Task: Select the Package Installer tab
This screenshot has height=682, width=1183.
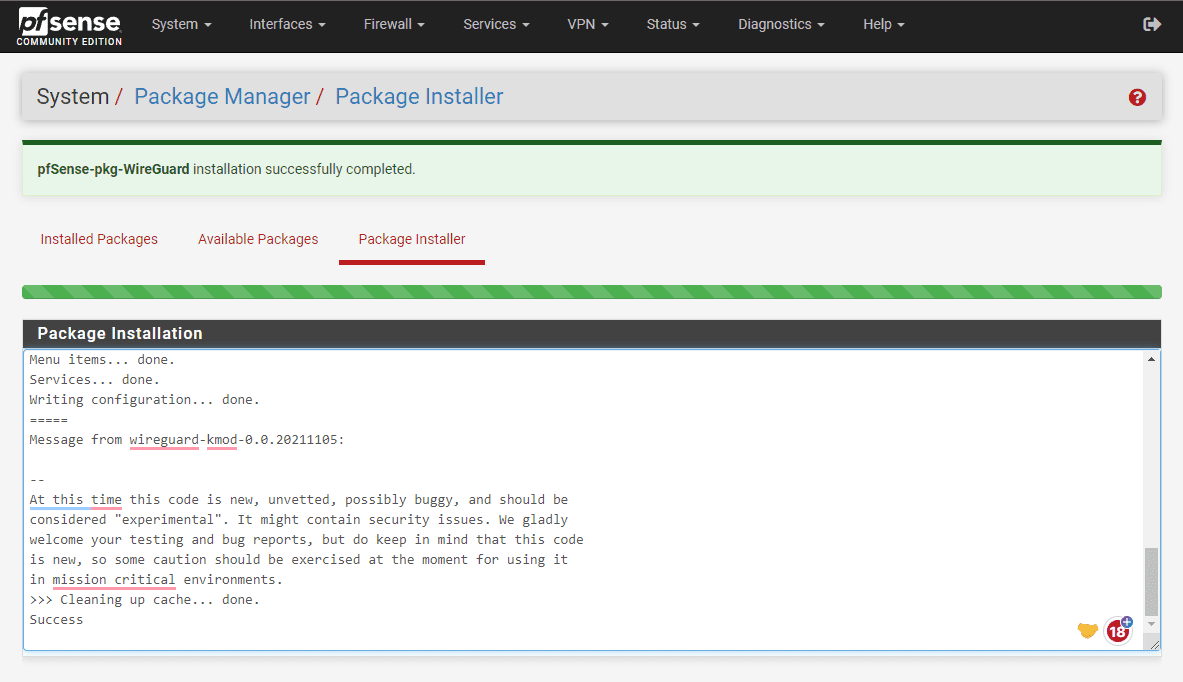Action: point(412,239)
